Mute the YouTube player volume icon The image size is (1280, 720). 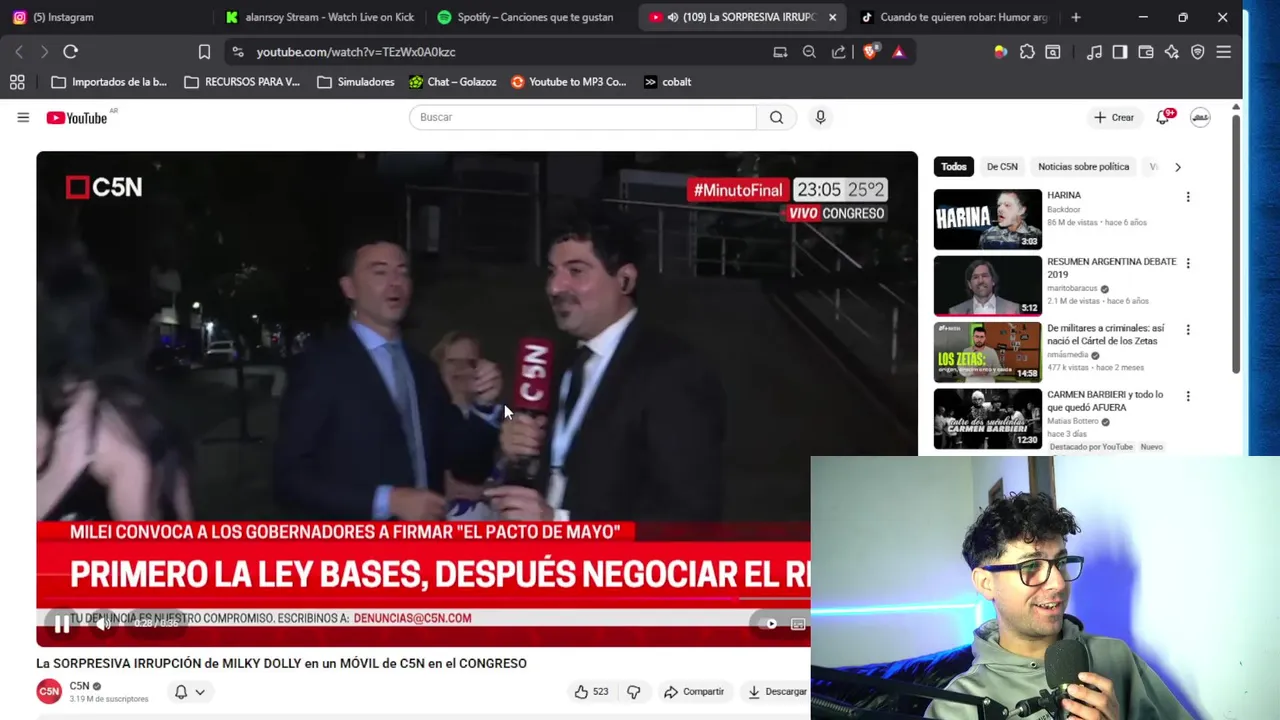click(x=103, y=624)
